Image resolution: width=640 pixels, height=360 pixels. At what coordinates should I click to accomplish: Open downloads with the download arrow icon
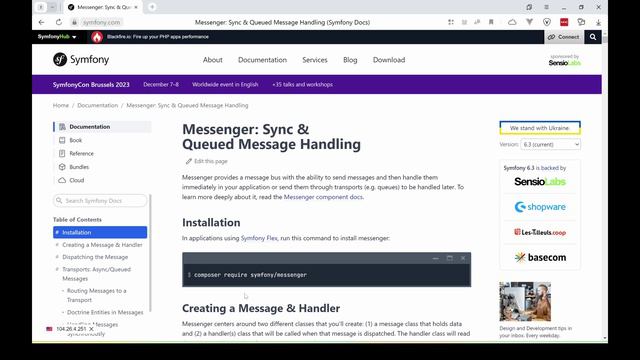pyautogui.click(x=598, y=22)
